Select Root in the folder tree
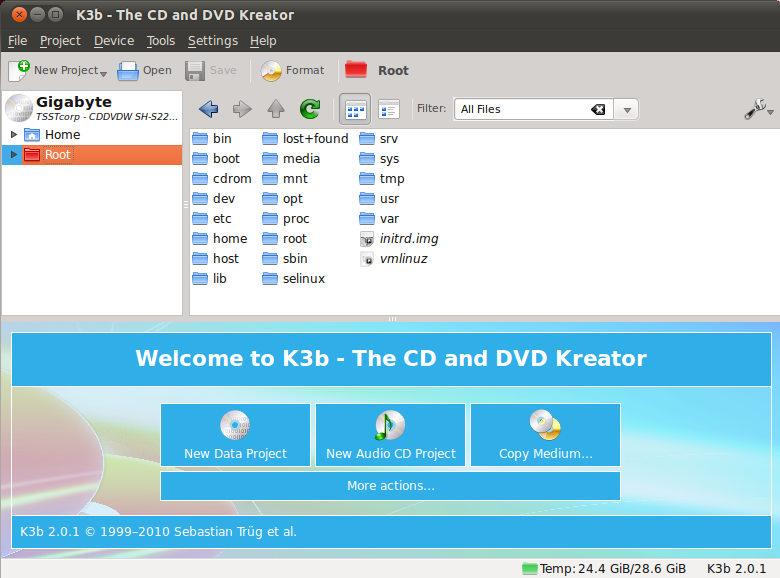 (x=58, y=155)
